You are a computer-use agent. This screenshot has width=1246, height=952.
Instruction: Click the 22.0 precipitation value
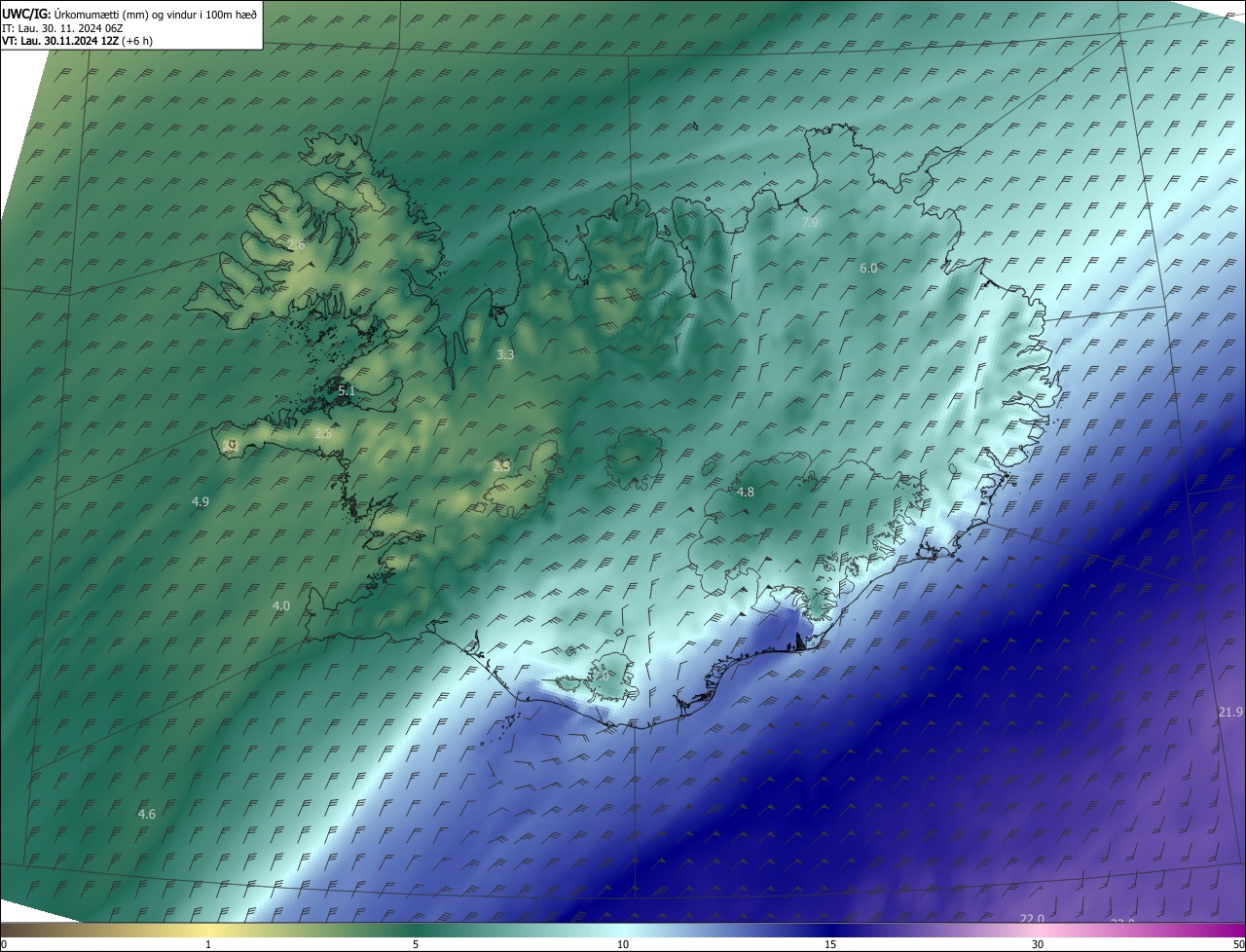[x=1032, y=919]
